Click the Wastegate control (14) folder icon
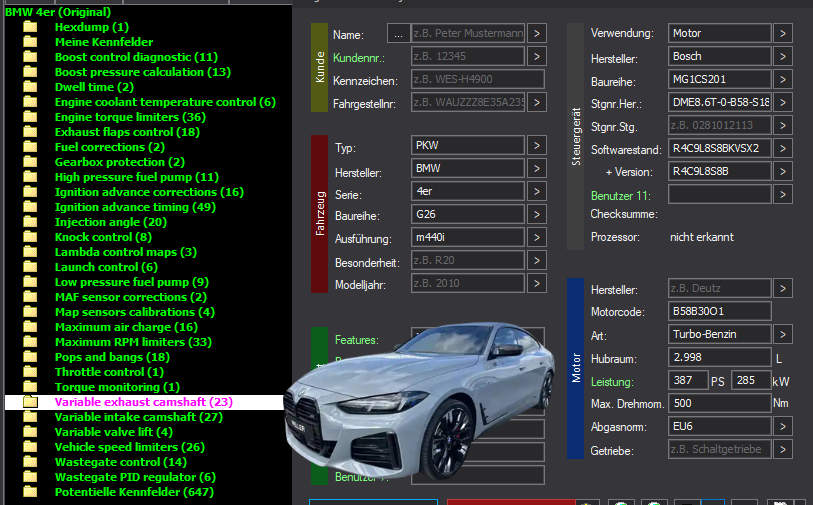 pyautogui.click(x=30, y=462)
